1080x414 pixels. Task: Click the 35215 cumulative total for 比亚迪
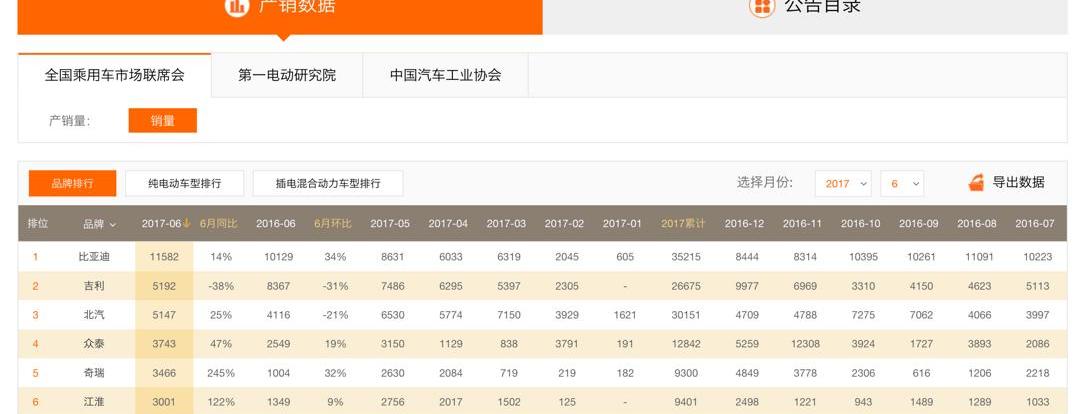pyautogui.click(x=686, y=257)
